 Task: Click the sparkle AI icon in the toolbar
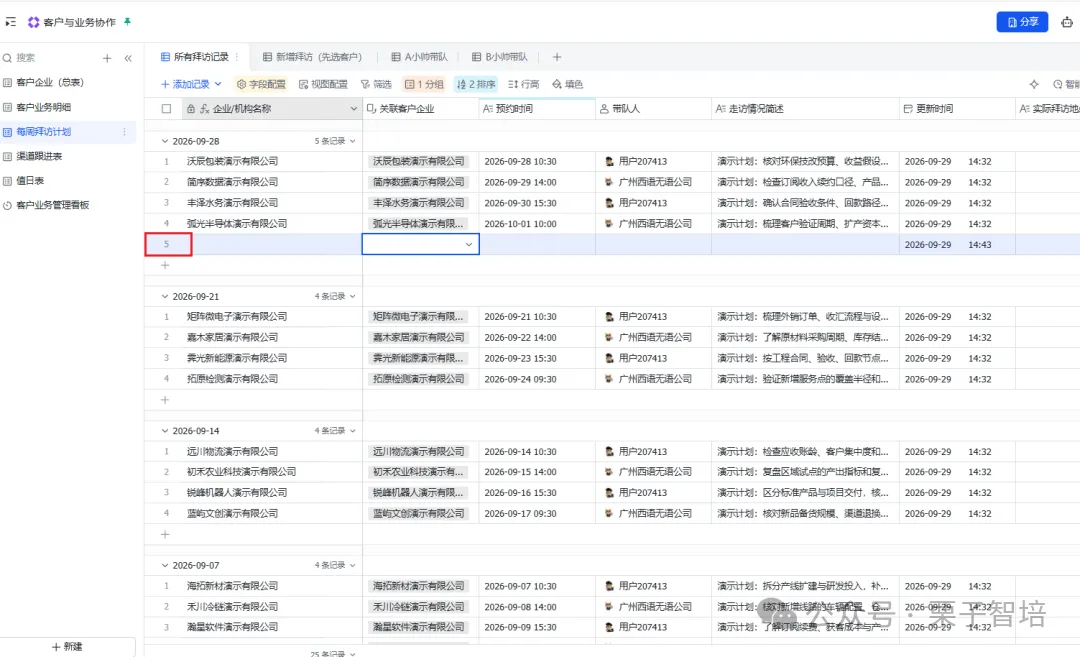pos(1034,84)
